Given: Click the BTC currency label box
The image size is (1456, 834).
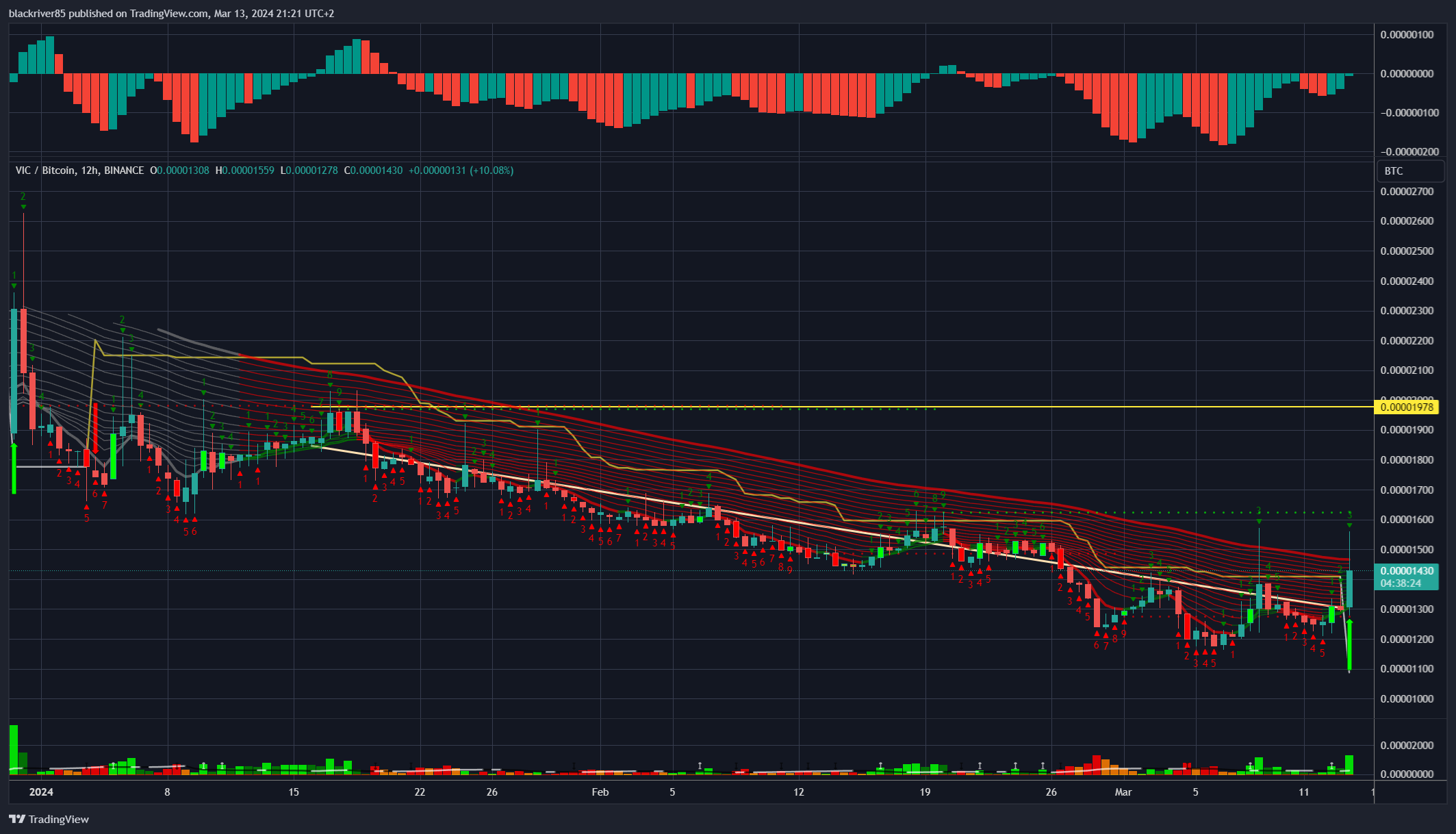Looking at the screenshot, I should click(1410, 170).
